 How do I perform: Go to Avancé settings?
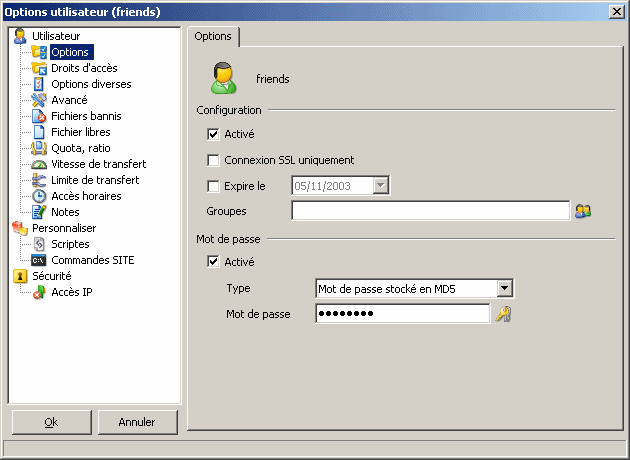69,100
